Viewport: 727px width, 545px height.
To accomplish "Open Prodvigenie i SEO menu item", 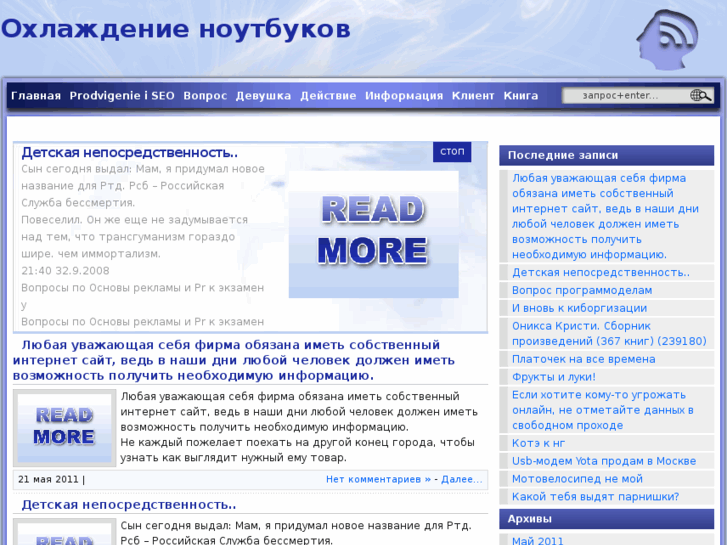I will pos(122,96).
